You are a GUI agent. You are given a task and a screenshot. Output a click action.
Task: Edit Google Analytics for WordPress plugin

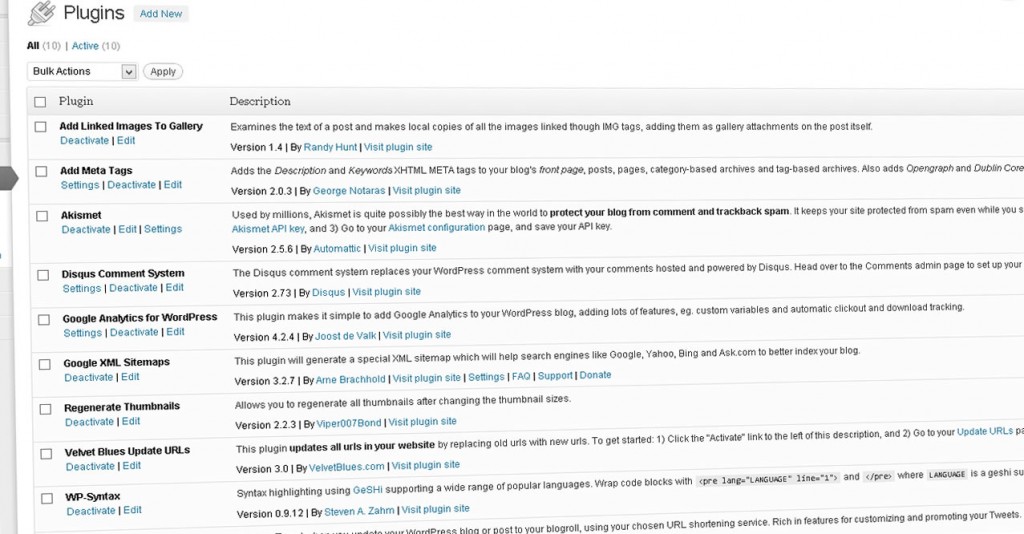tap(175, 332)
